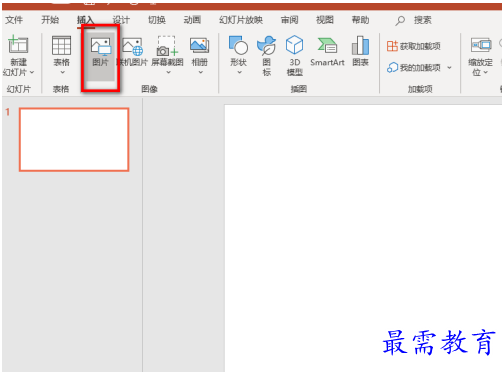Expand the My Add-ins dropdown arrow
This screenshot has width=504, height=374.
[x=449, y=68]
